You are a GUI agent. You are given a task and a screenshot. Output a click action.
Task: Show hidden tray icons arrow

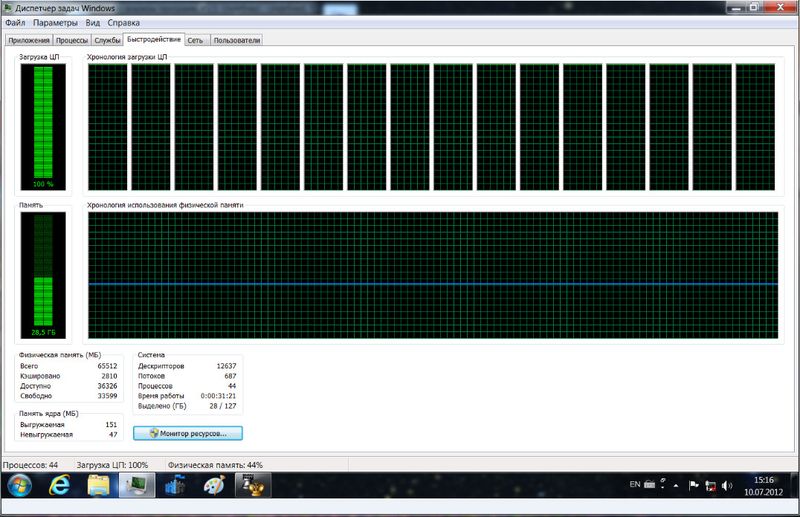coord(676,485)
